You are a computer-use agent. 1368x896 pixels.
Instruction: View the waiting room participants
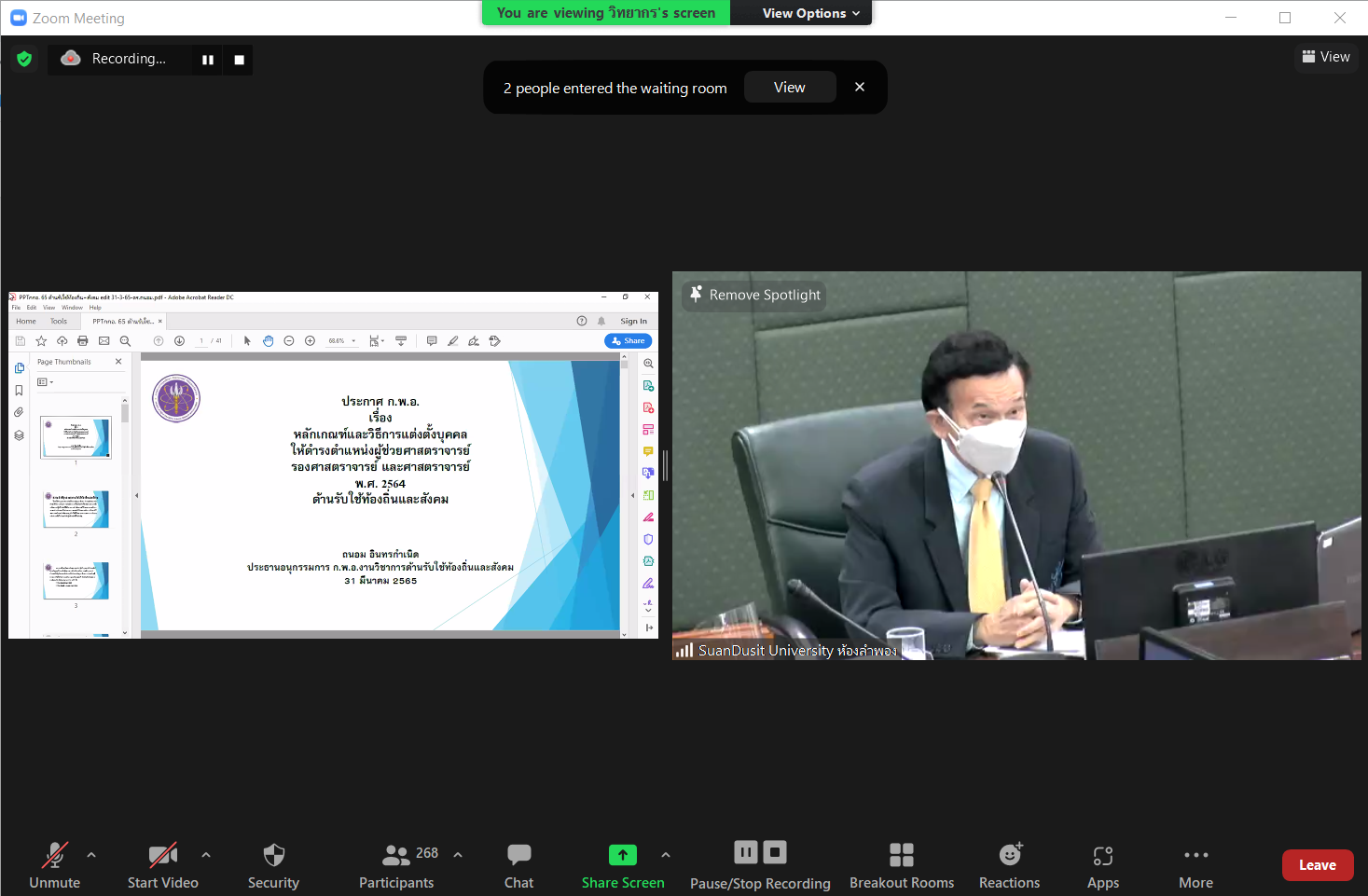tap(789, 88)
